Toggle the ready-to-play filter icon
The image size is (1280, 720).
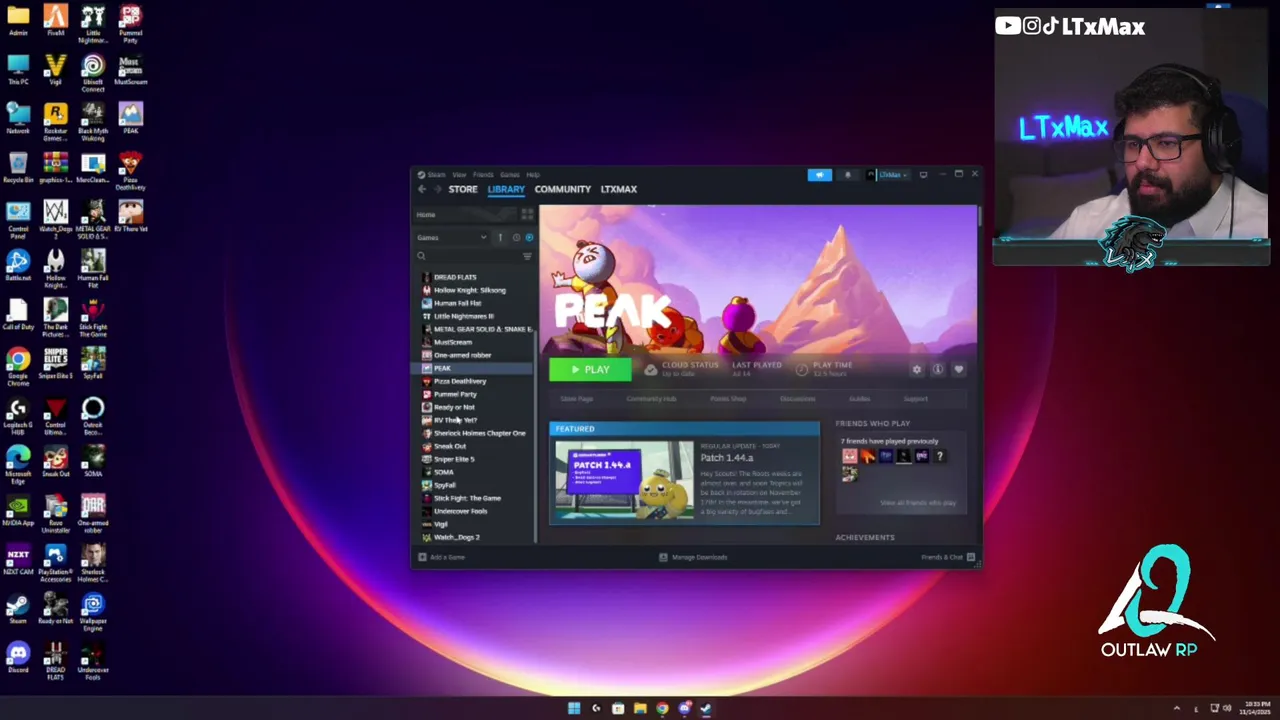[x=529, y=238]
